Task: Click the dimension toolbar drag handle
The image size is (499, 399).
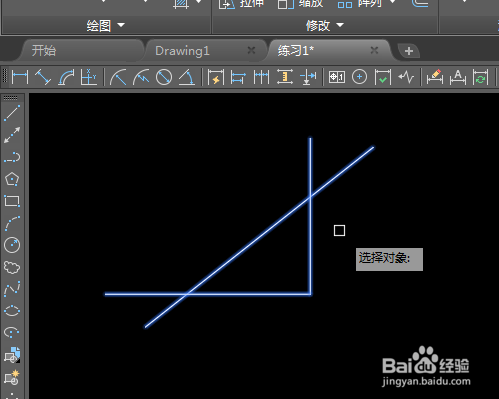Action: (x=5, y=76)
